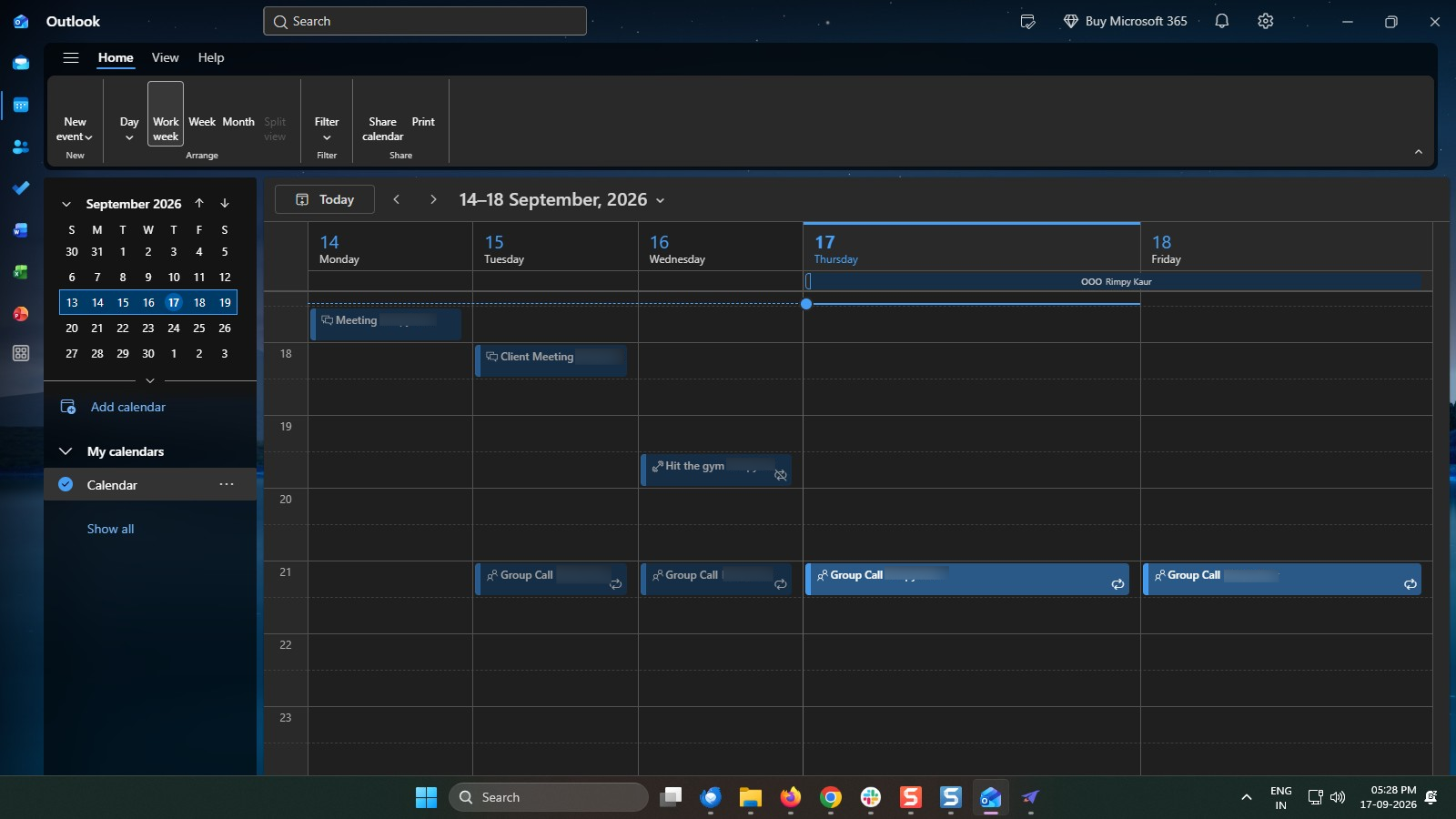
Task: Select the View ribbon tab
Action: [165, 57]
